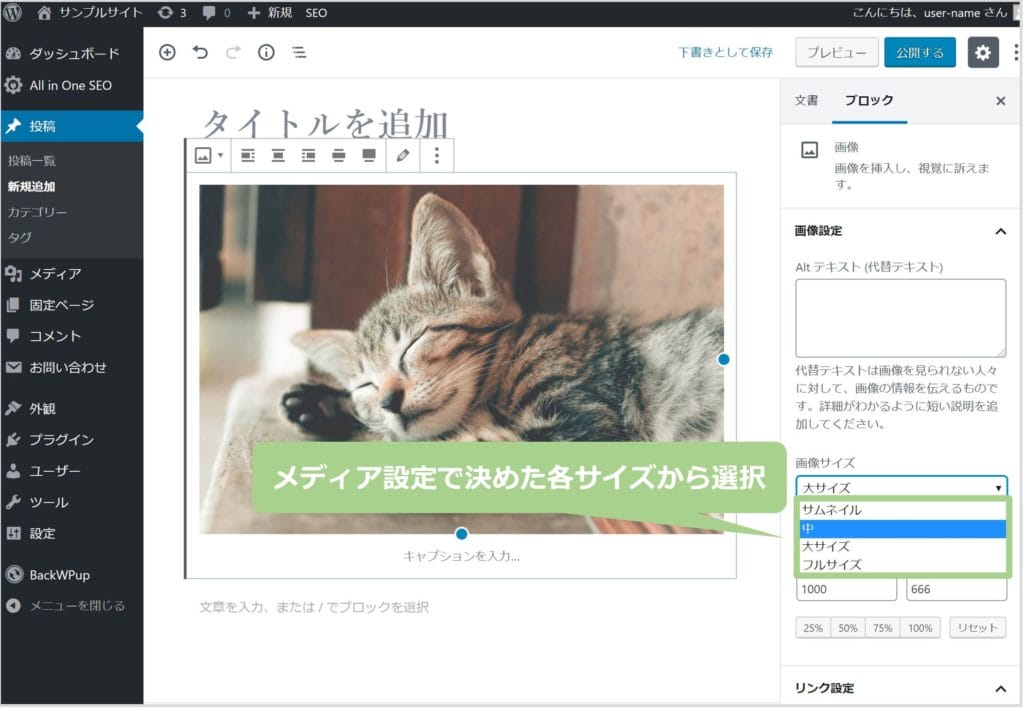The height and width of the screenshot is (708, 1024).
Task: Click the Alt テキスト text area
Action: tap(900, 318)
